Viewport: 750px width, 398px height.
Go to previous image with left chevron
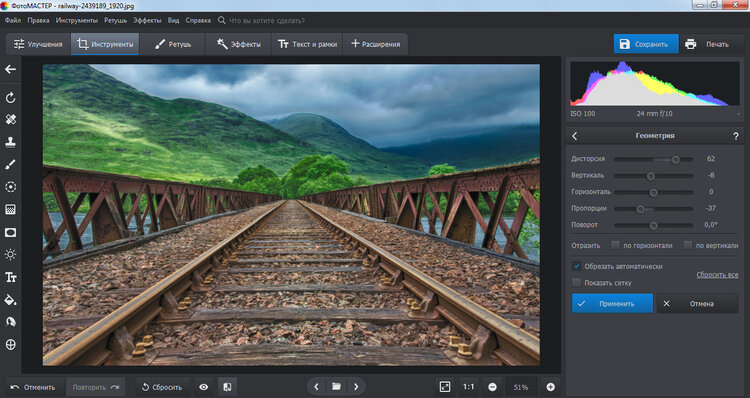pos(316,387)
